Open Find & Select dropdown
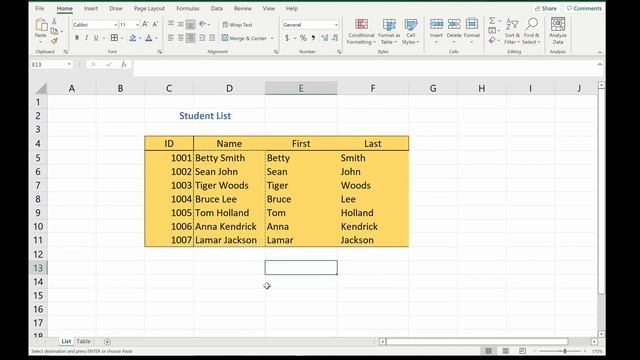Image resolution: width=640 pixels, height=360 pixels. (531, 31)
